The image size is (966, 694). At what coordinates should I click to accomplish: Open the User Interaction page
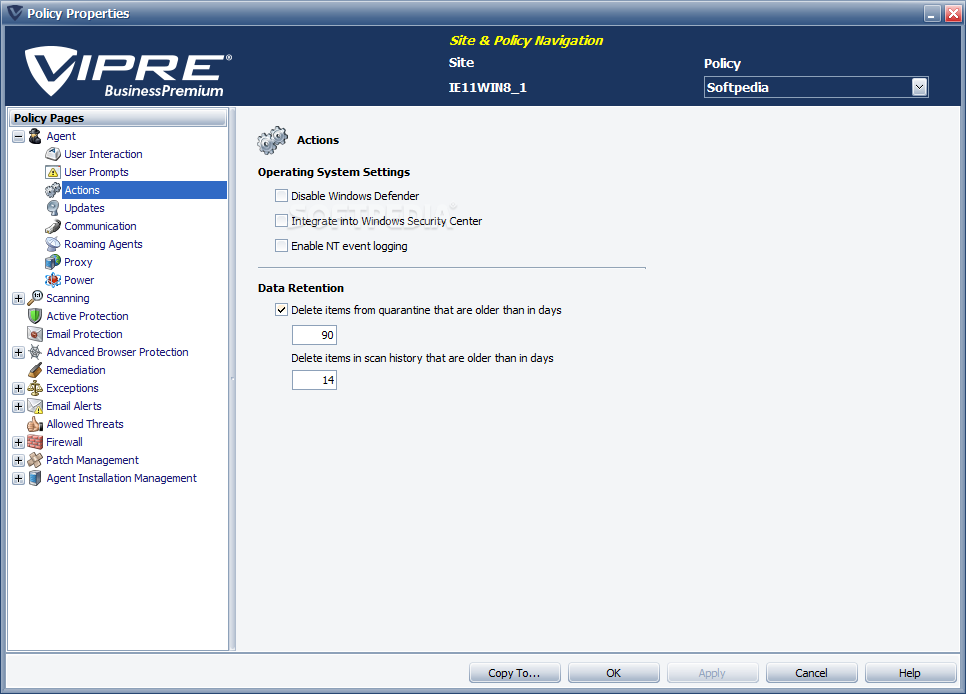click(x=104, y=154)
